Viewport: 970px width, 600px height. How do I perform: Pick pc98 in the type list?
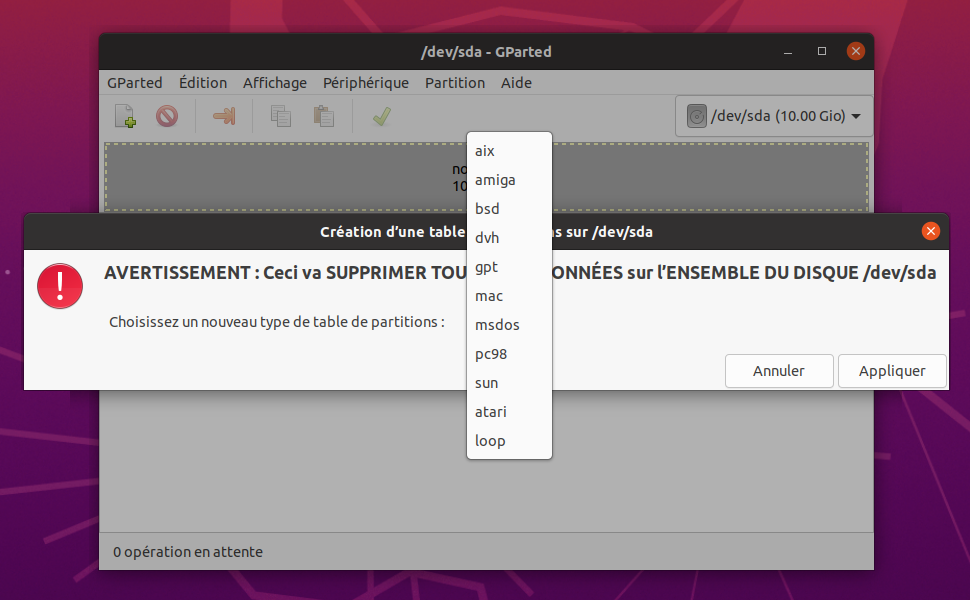(509, 354)
